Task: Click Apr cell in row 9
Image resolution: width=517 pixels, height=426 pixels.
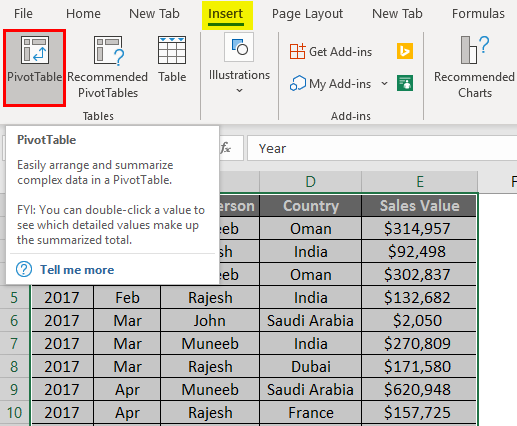Action: [127, 389]
